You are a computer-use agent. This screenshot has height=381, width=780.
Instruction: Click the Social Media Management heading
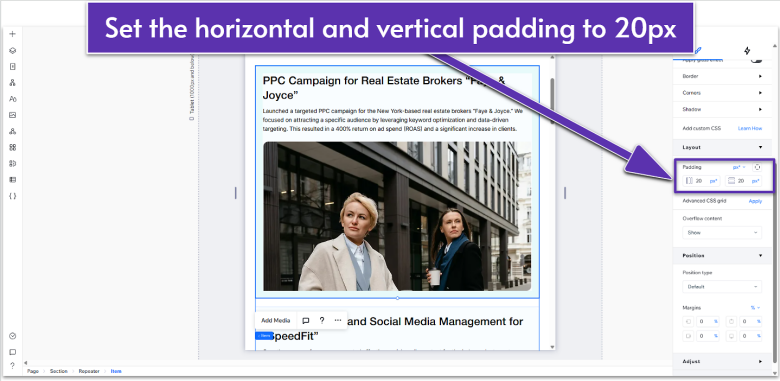434,321
